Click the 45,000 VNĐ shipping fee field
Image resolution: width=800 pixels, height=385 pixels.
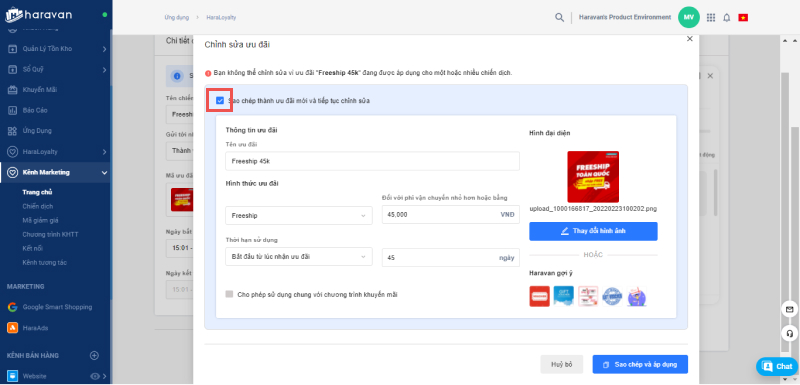point(451,215)
